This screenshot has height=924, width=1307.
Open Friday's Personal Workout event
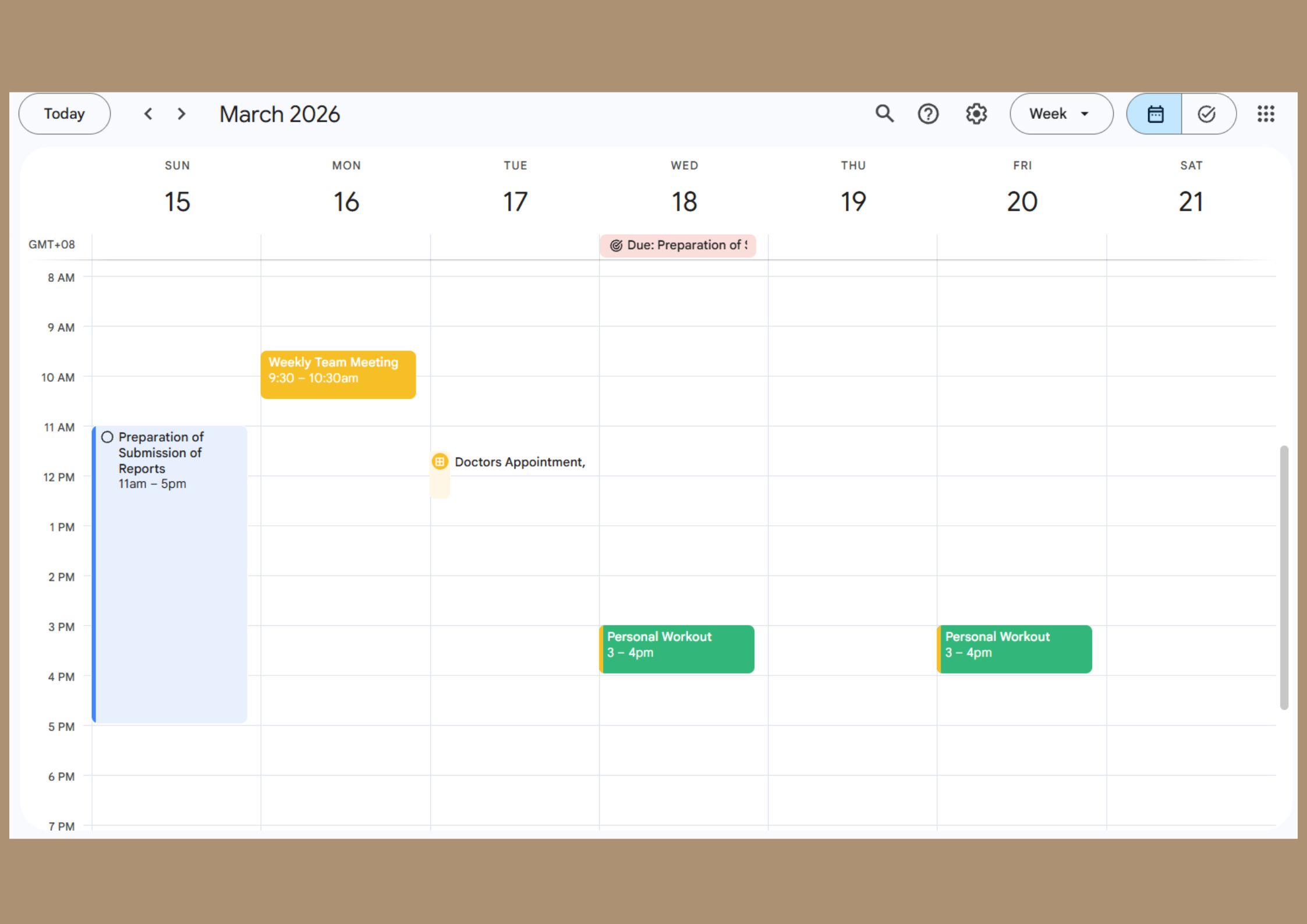point(1015,649)
